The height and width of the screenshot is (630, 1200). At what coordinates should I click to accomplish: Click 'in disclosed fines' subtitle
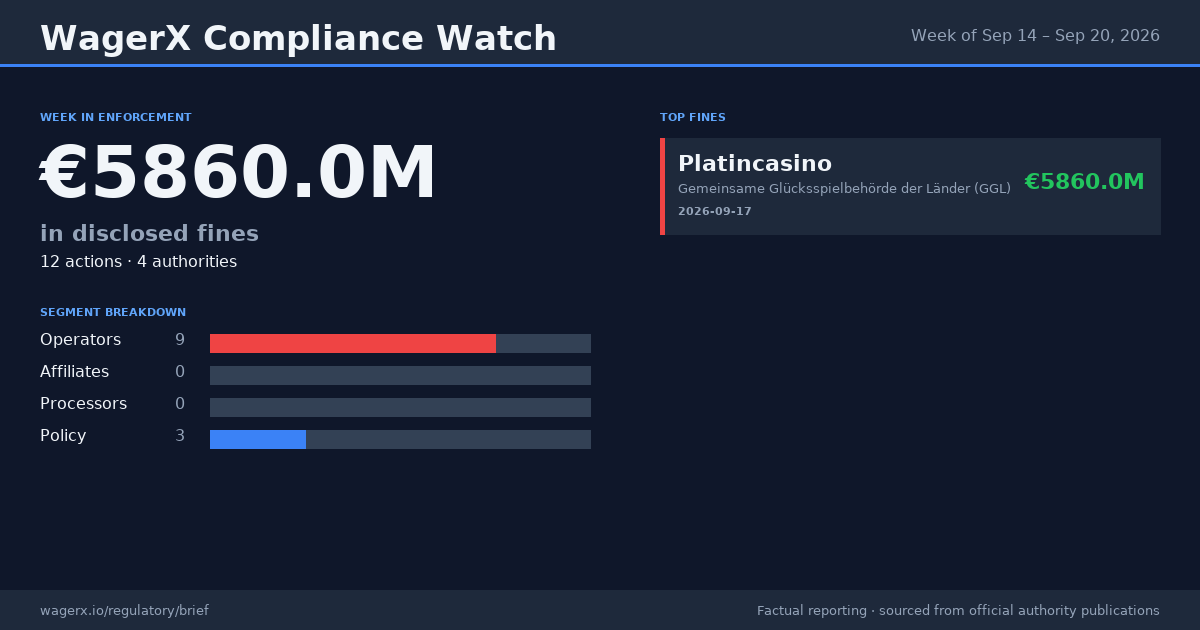coord(149,234)
